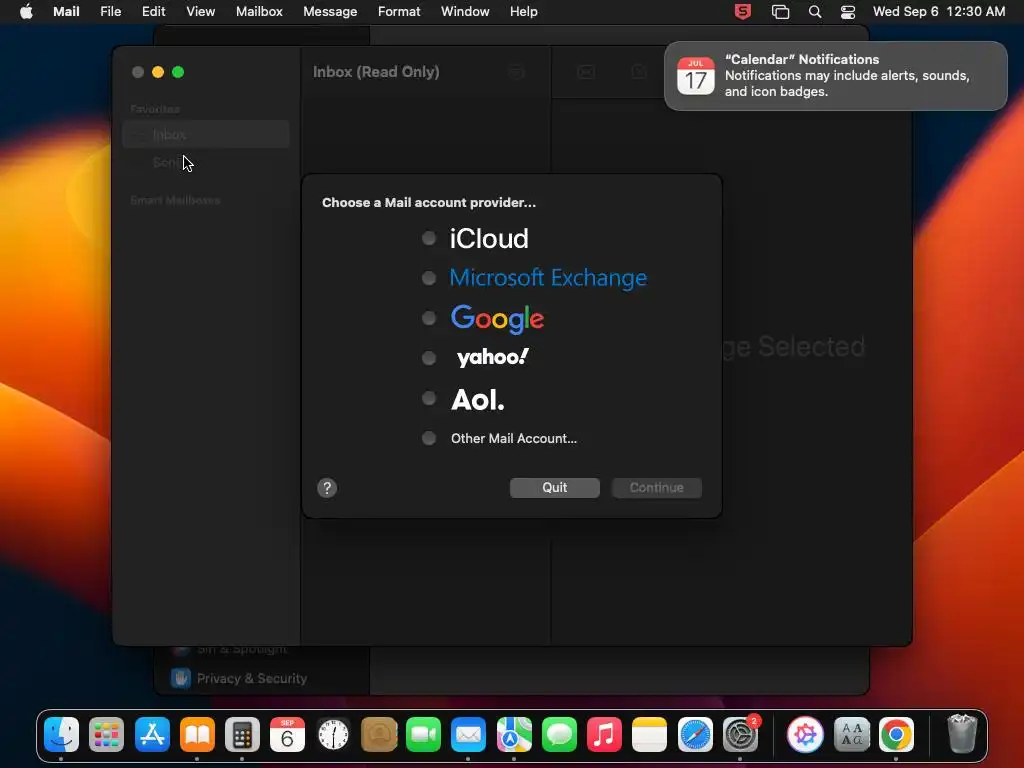This screenshot has height=768, width=1024.
Task: Choose the Microsoft Exchange radio button
Action: point(428,278)
